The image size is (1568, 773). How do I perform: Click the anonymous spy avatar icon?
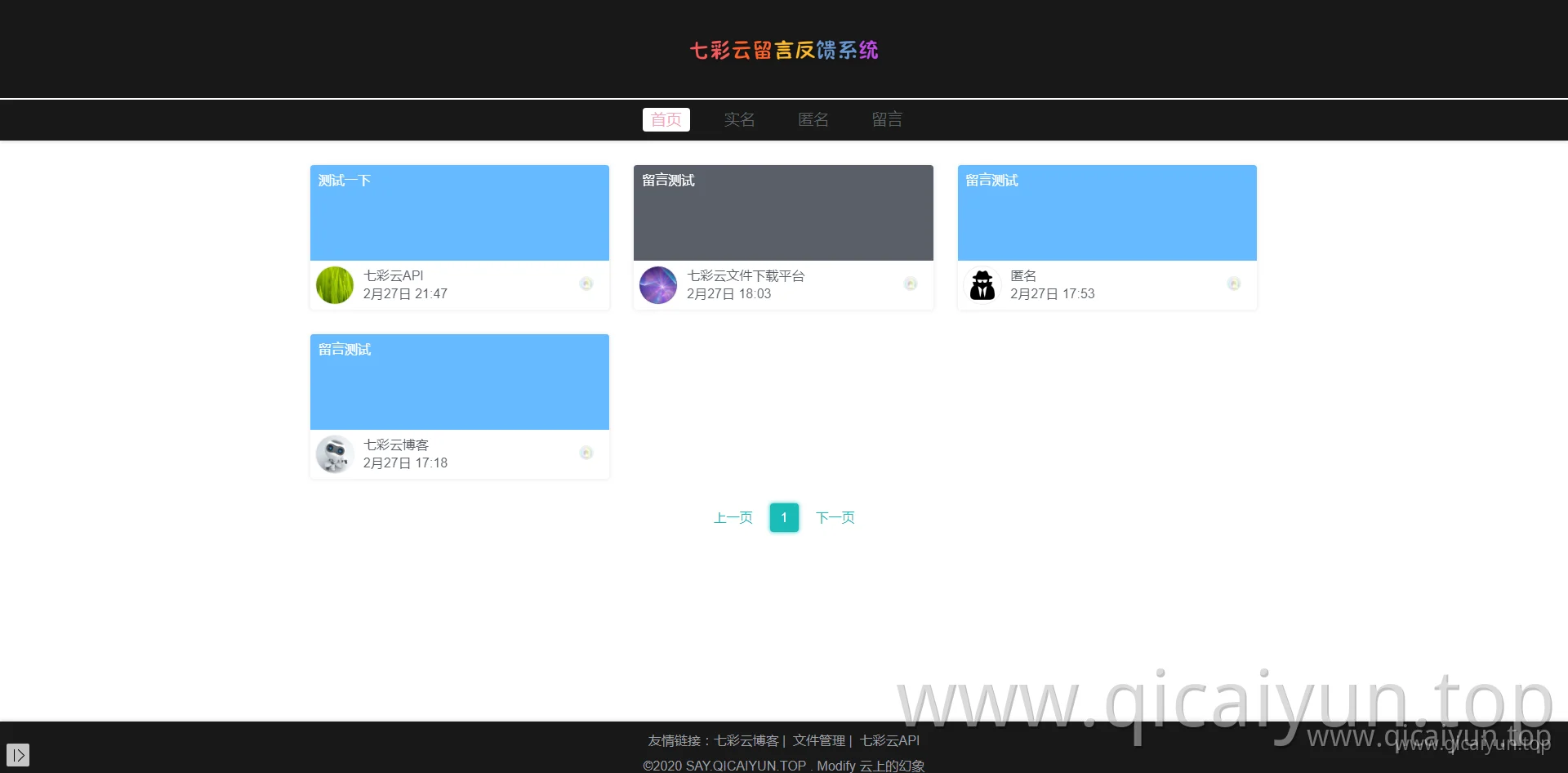[x=982, y=285]
